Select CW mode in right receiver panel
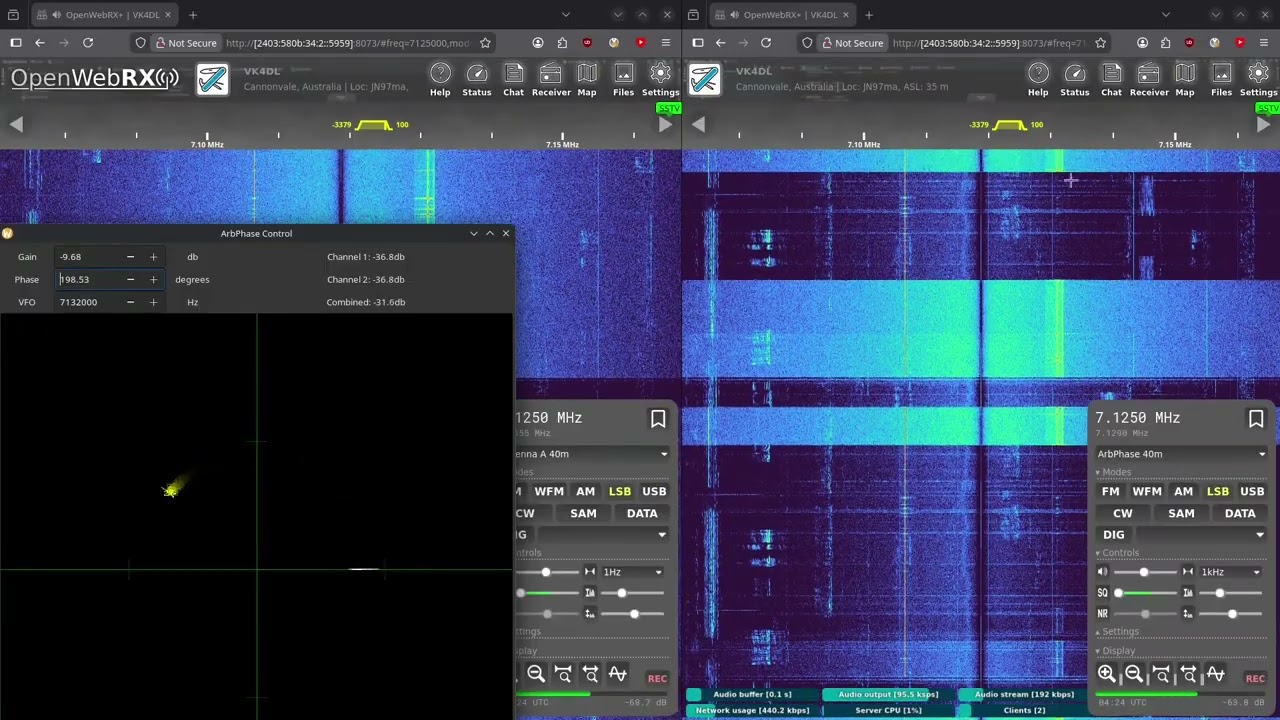This screenshot has width=1280, height=720. (1123, 513)
